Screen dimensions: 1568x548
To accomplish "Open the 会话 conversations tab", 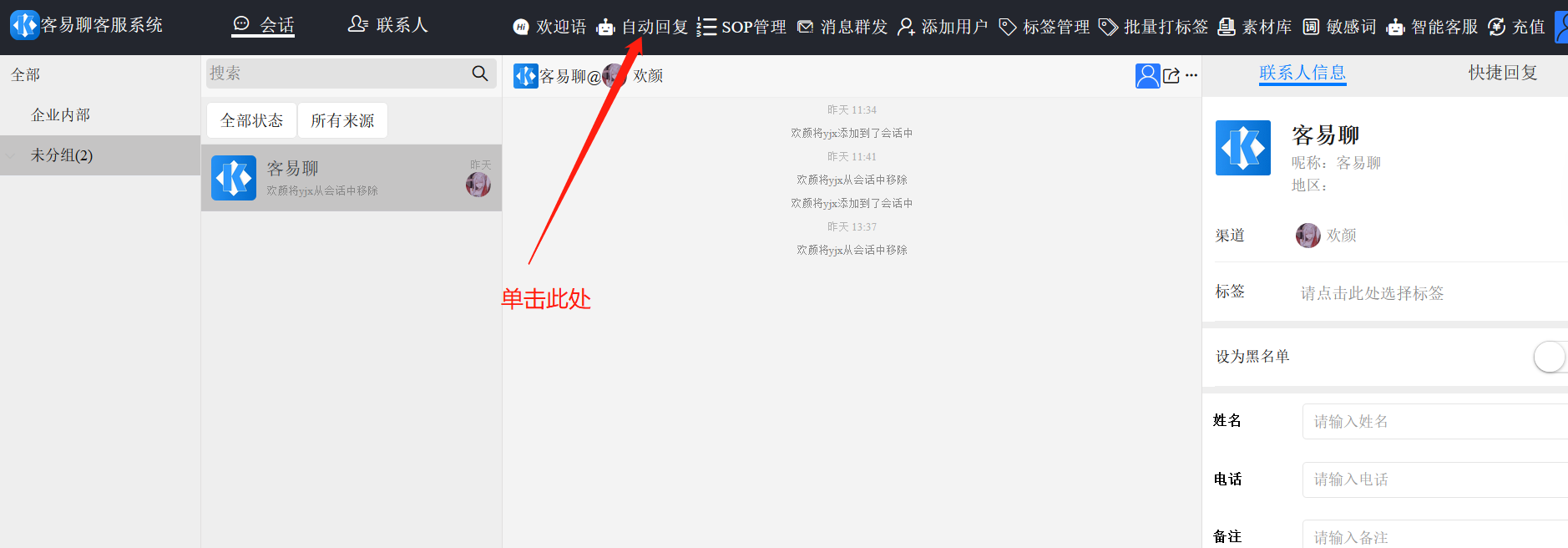I will 263,25.
